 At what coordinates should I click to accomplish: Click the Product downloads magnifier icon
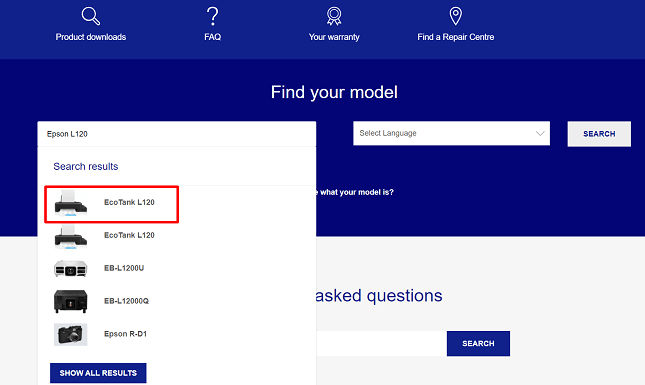tap(90, 16)
